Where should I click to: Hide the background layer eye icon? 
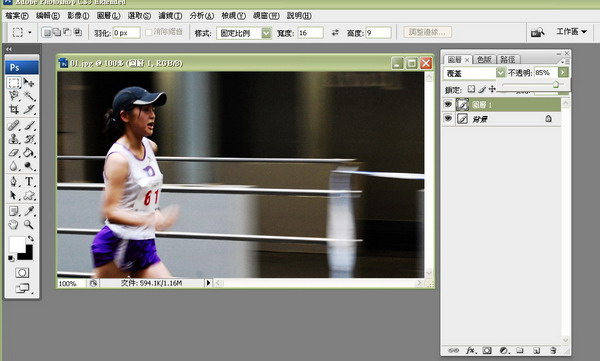pos(448,119)
